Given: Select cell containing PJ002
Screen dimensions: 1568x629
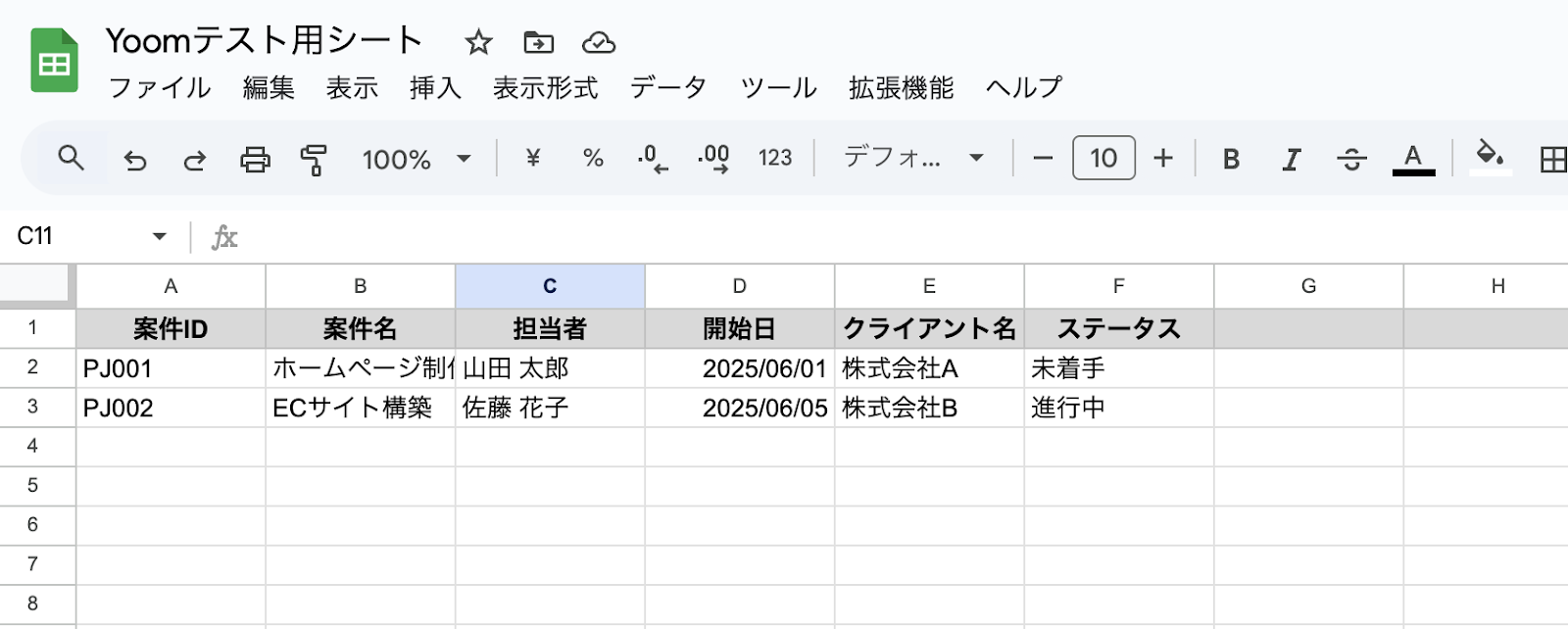Looking at the screenshot, I should pyautogui.click(x=171, y=408).
